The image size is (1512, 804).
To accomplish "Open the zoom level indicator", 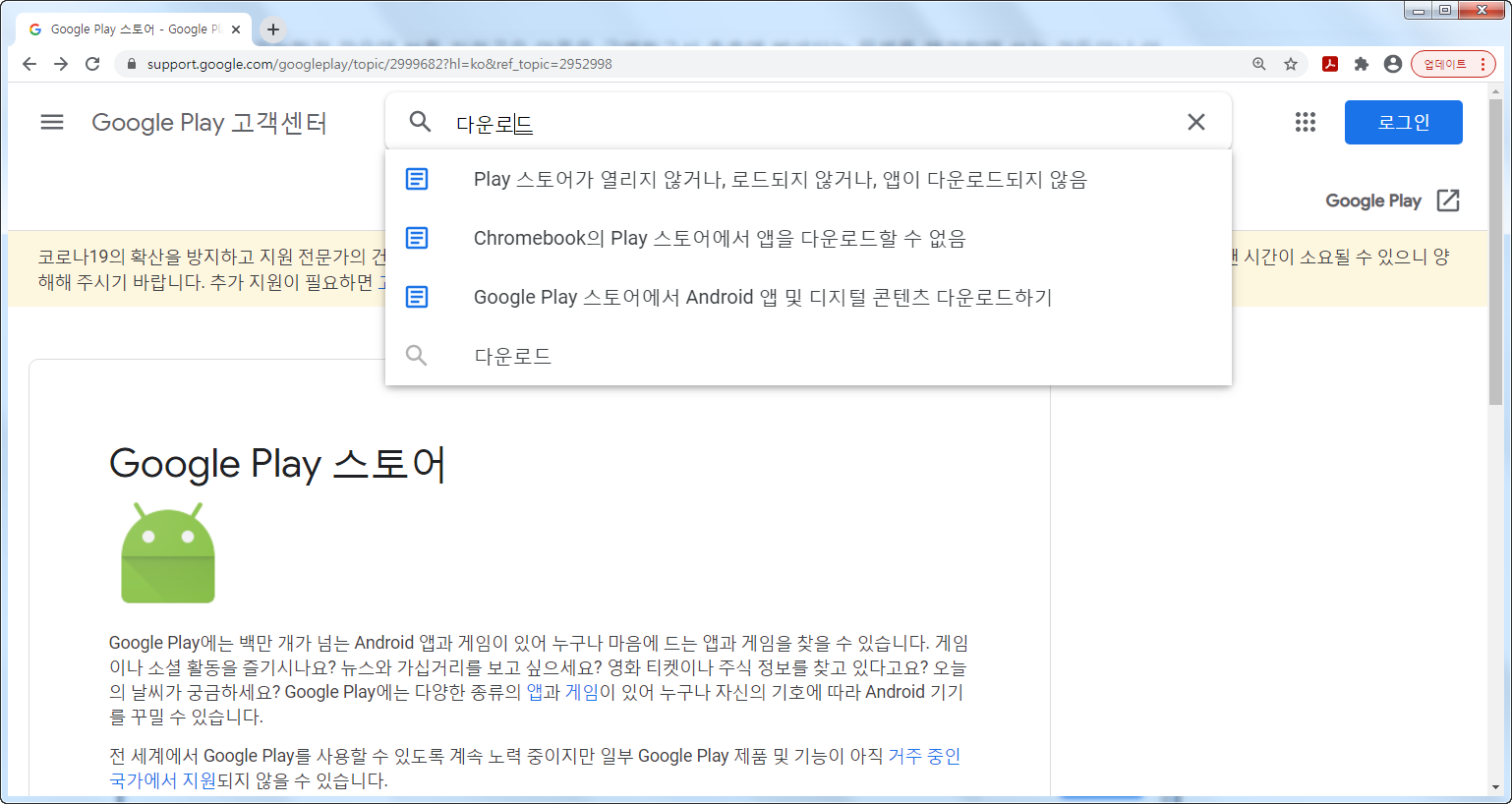I will [1259, 64].
